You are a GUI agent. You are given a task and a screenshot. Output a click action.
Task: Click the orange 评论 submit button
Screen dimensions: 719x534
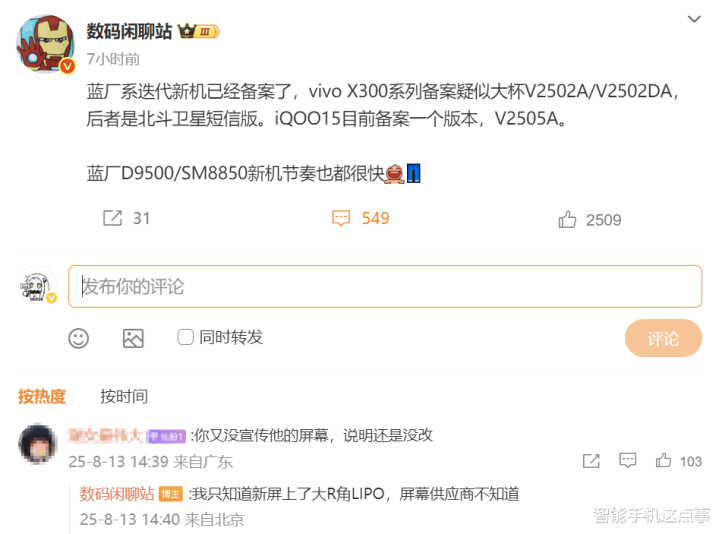[663, 338]
